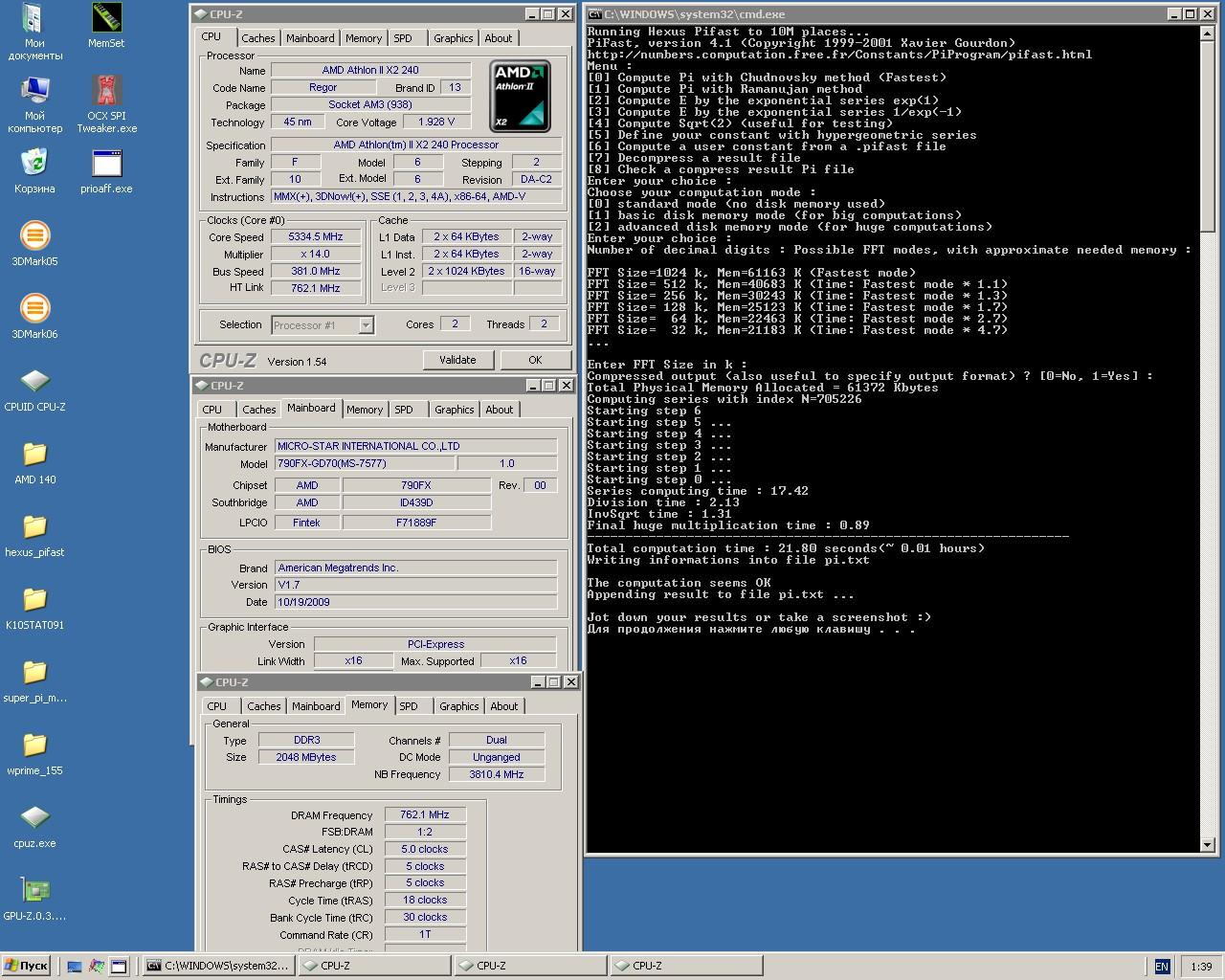Open About tab in top CPU-Z window
Image resolution: width=1225 pixels, height=980 pixels.
[499, 38]
